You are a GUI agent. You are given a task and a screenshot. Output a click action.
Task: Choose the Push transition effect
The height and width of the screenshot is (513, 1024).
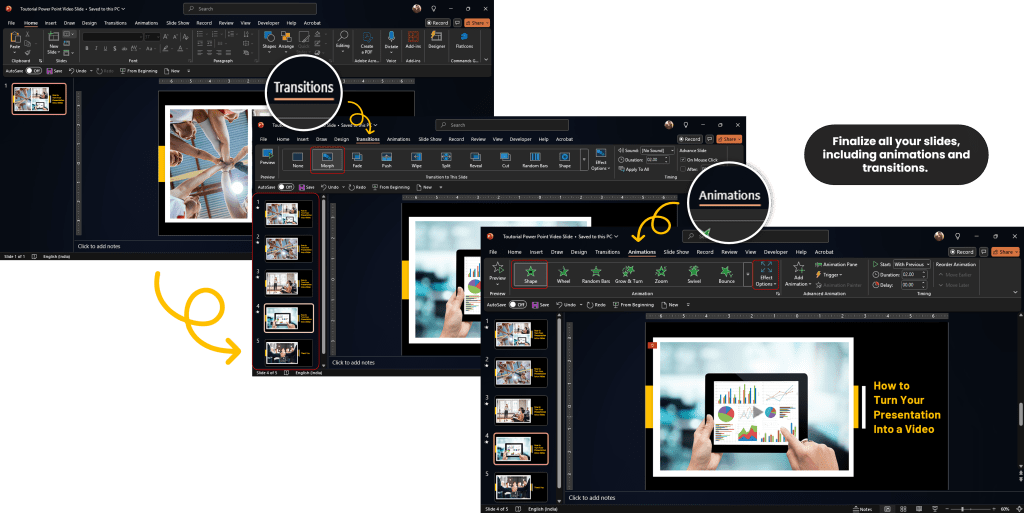(386, 160)
